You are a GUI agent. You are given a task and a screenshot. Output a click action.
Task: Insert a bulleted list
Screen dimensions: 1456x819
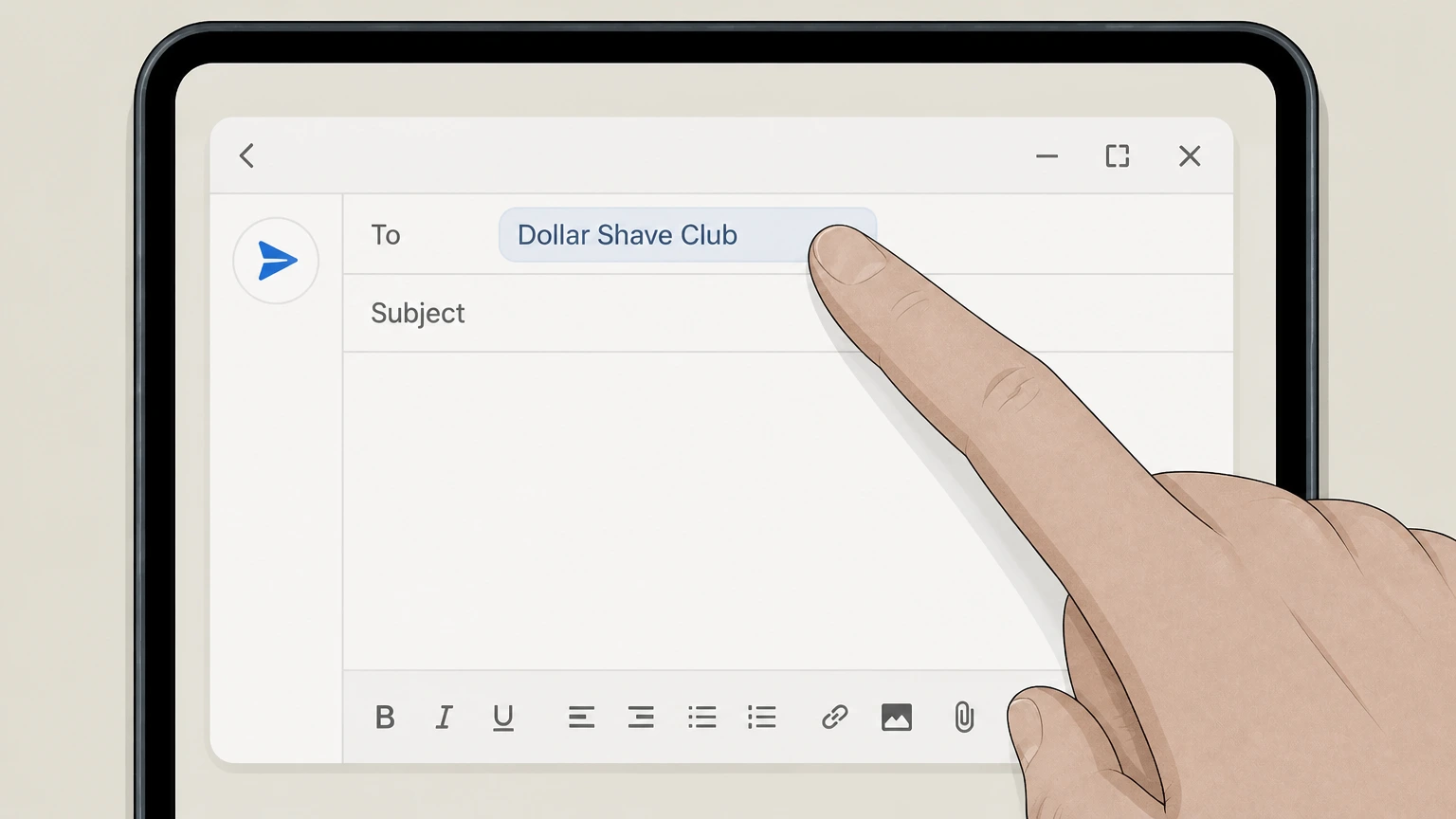(x=702, y=718)
